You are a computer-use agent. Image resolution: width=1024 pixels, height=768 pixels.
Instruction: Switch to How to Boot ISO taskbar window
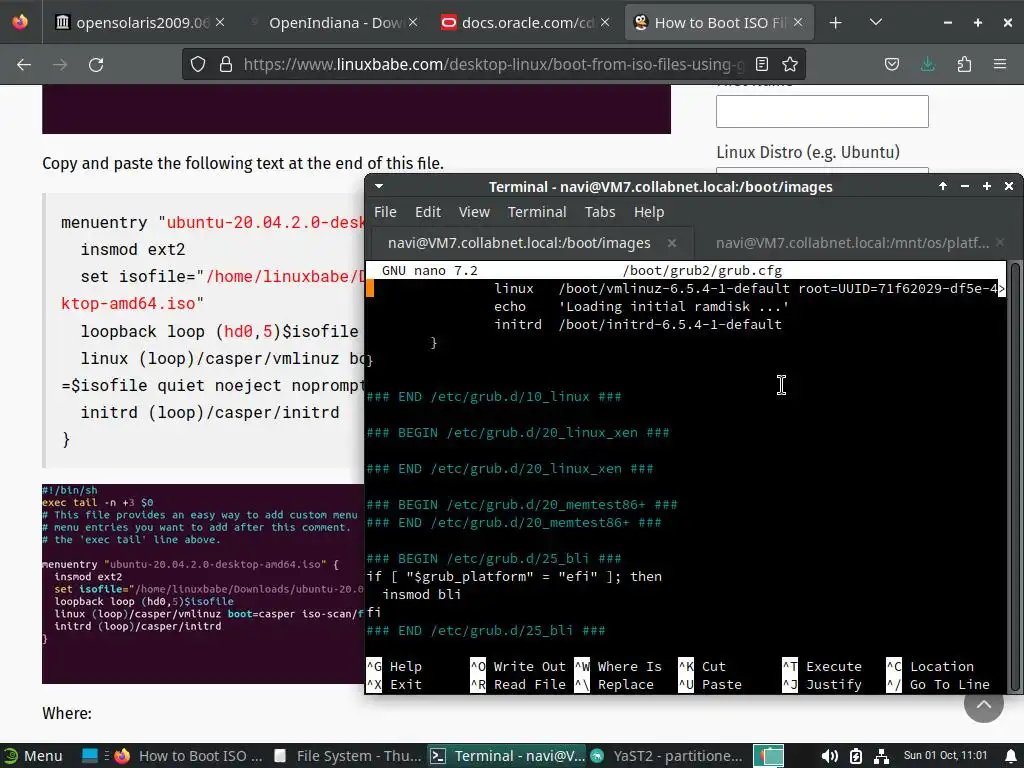click(x=188, y=756)
